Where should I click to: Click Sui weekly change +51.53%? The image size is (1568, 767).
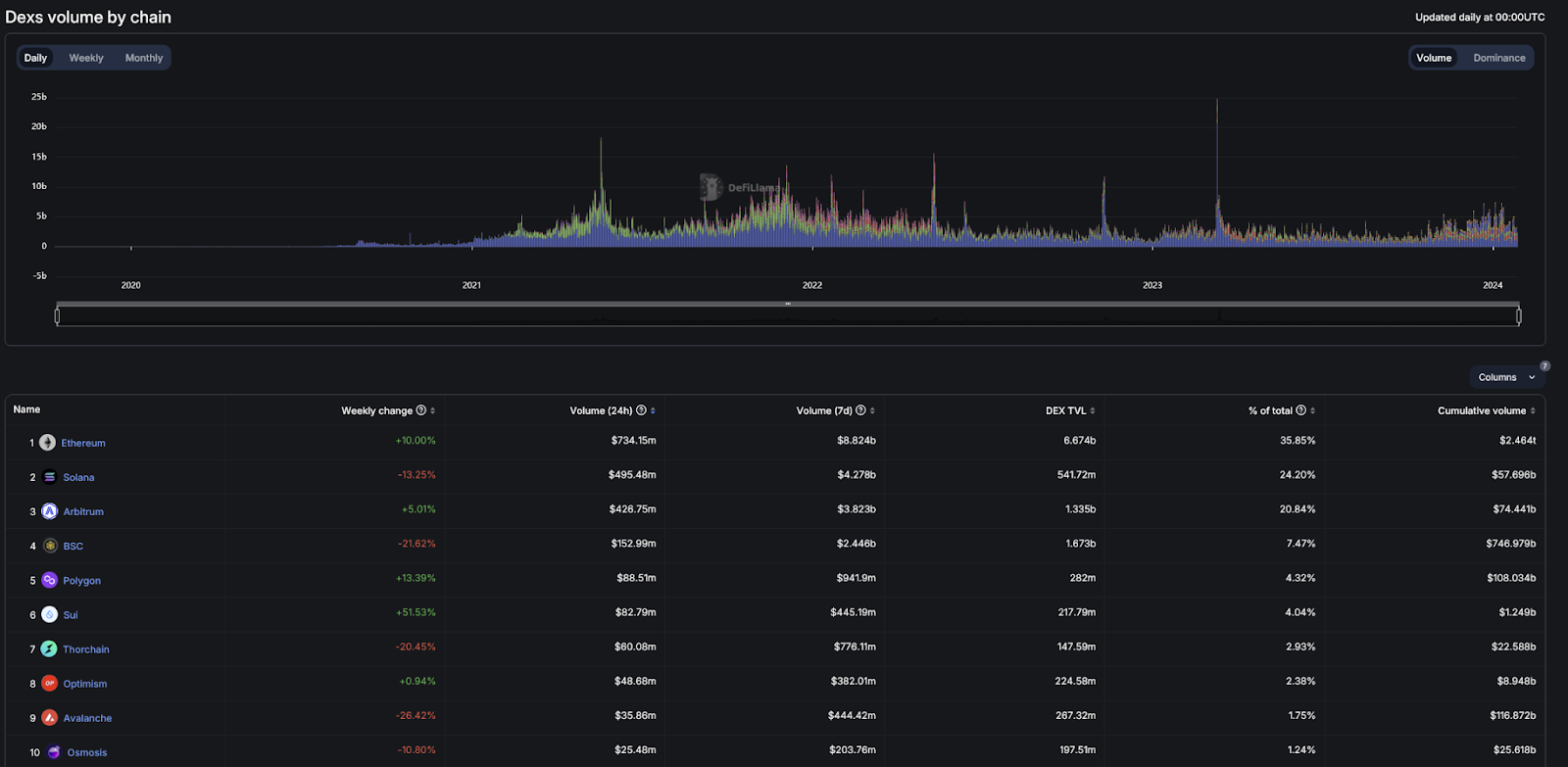(x=416, y=612)
